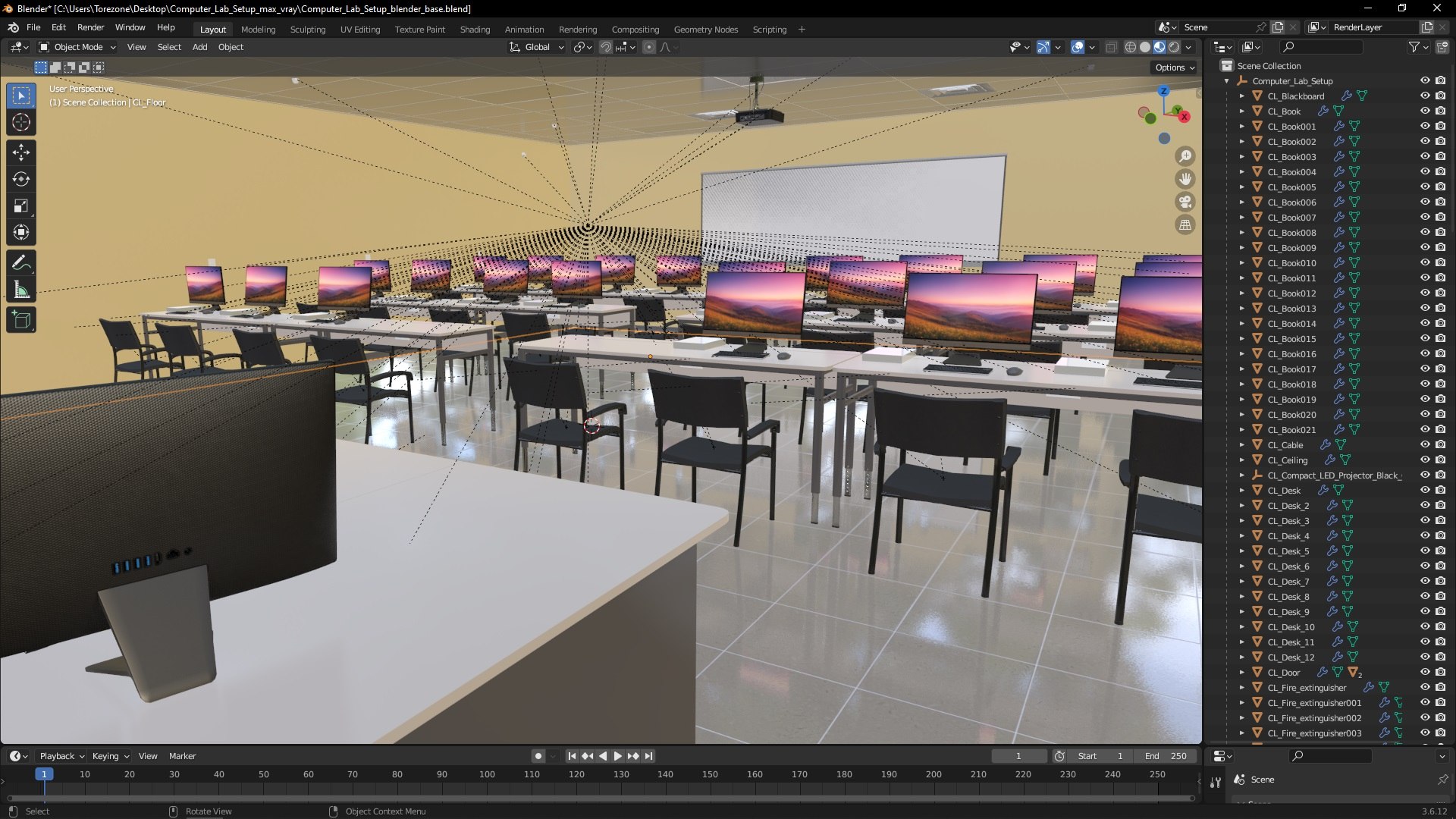
Task: Activate the Annotate tool
Action: pos(21,263)
